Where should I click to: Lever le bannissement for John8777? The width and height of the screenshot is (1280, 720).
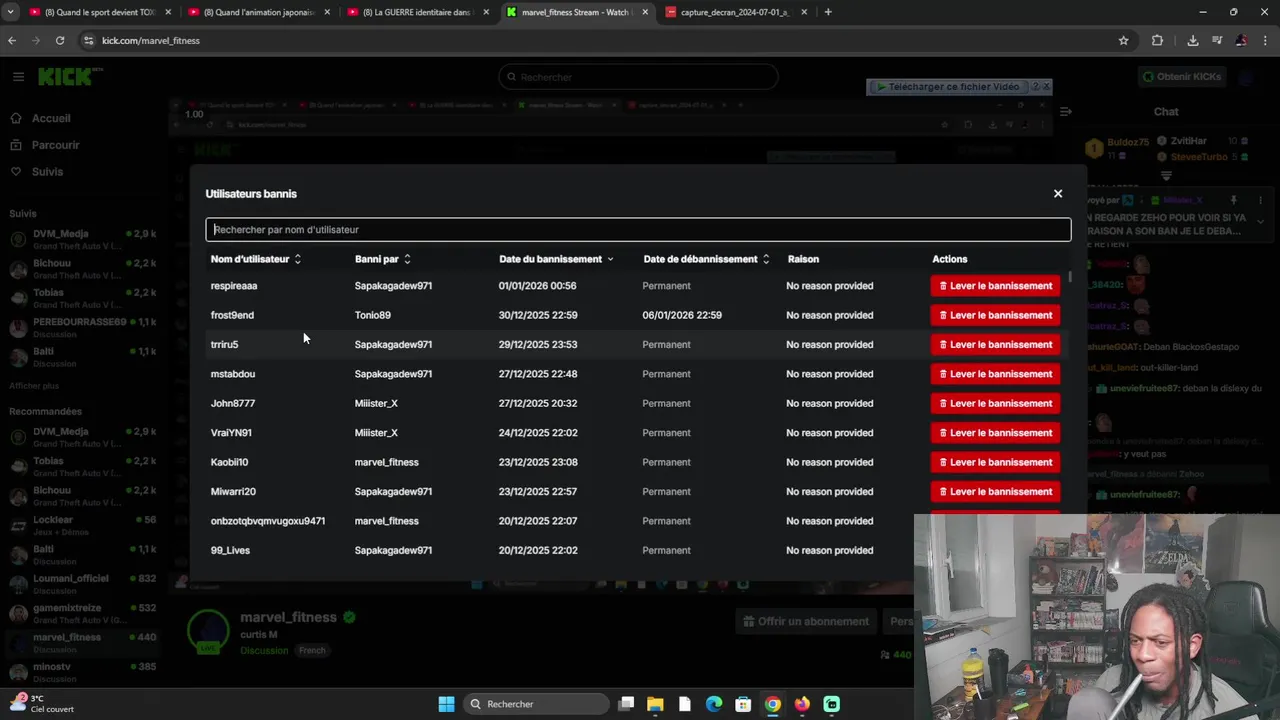[995, 403]
